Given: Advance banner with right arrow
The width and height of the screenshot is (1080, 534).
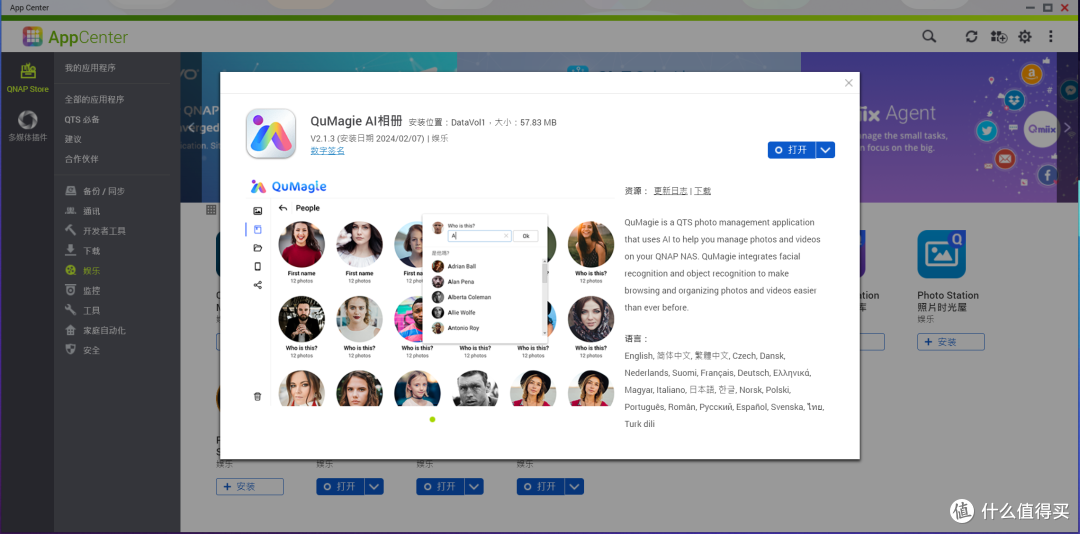Looking at the screenshot, I should [x=1068, y=127].
